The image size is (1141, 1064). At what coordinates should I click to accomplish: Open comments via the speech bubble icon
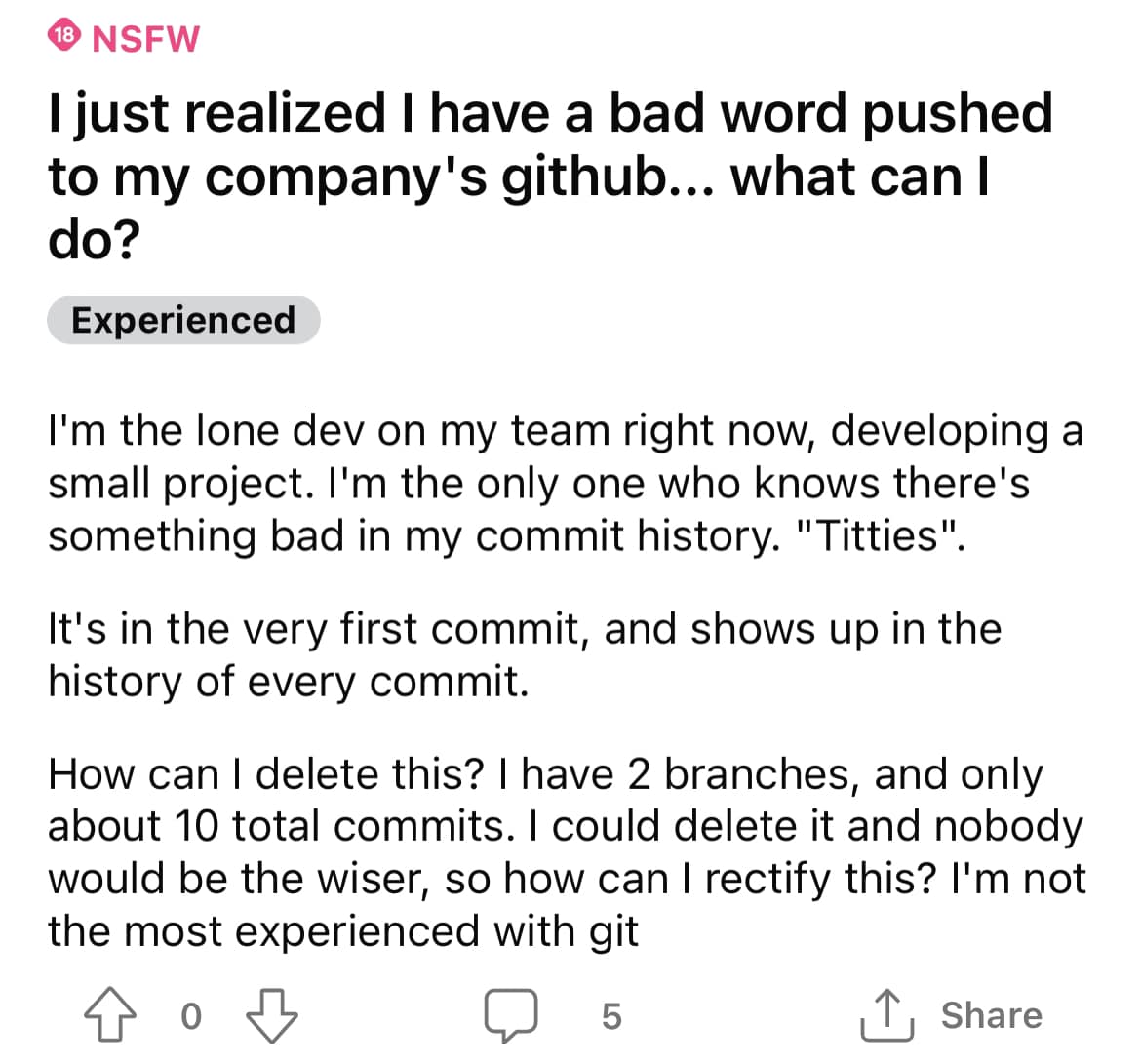pos(512,1015)
